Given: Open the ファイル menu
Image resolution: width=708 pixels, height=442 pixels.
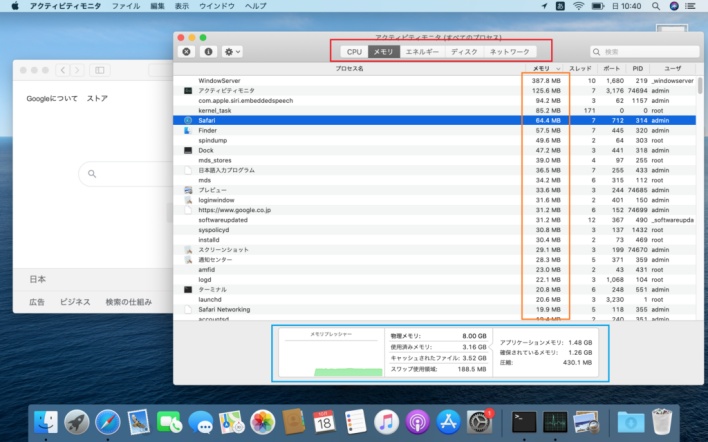Looking at the screenshot, I should click(126, 6).
